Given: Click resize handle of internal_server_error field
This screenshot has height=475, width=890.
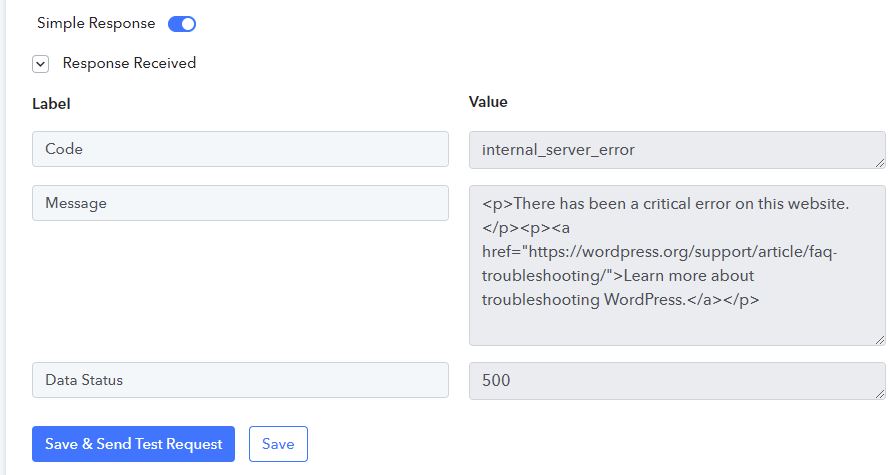Looking at the screenshot, I should tap(880, 163).
